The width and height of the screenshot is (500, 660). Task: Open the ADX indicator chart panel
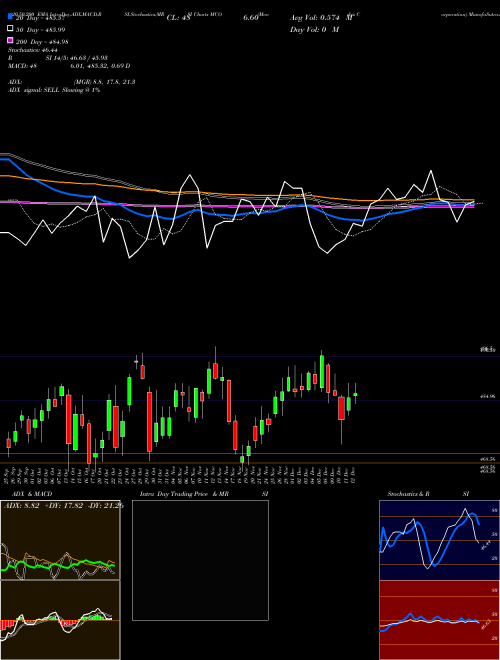point(60,540)
